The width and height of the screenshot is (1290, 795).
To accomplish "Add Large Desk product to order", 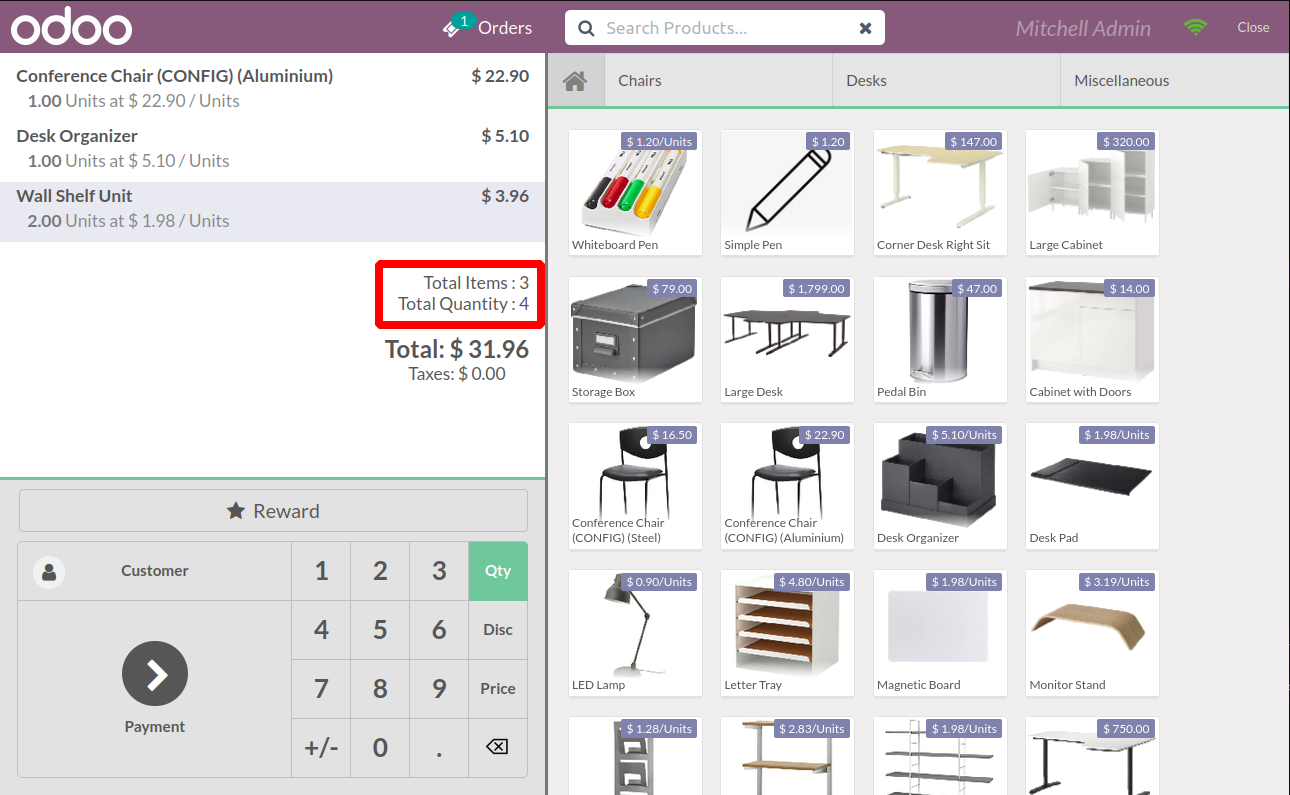I will [x=787, y=340].
